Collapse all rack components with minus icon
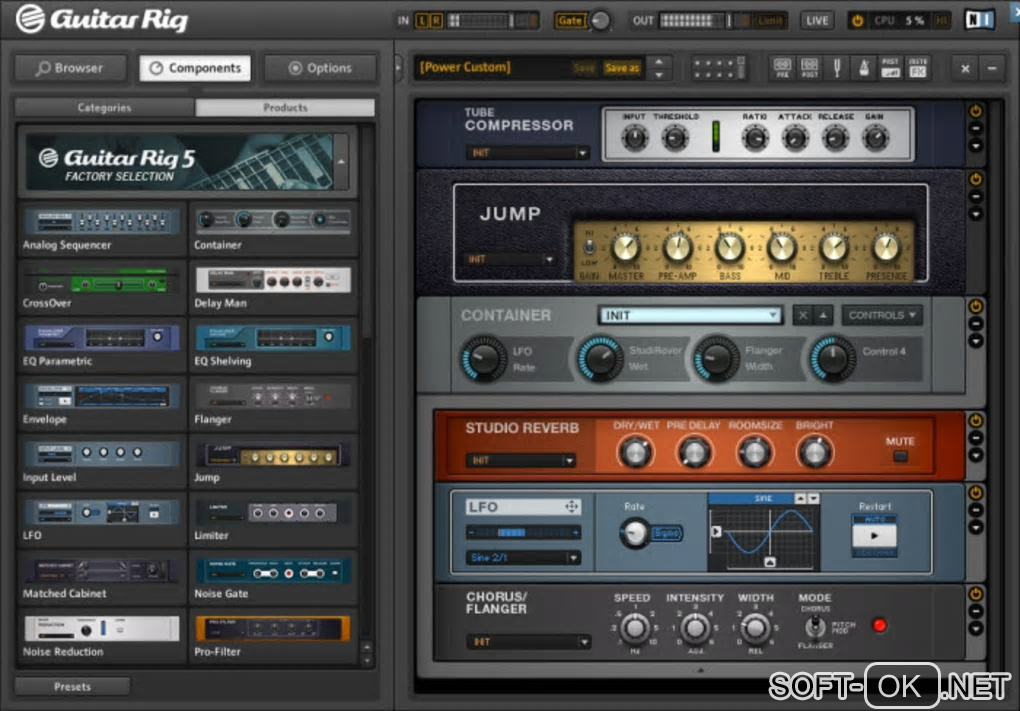 pos(992,68)
